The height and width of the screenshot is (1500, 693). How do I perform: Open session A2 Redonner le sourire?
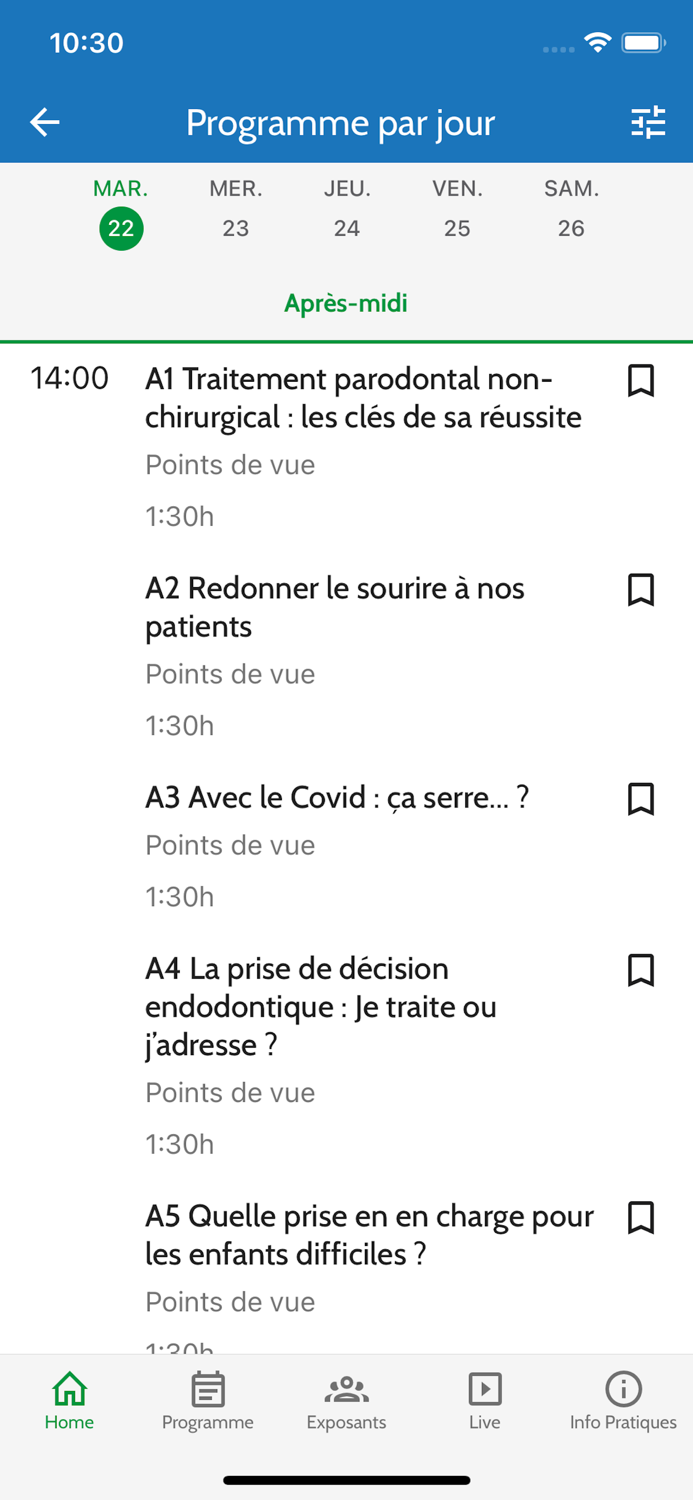[335, 607]
